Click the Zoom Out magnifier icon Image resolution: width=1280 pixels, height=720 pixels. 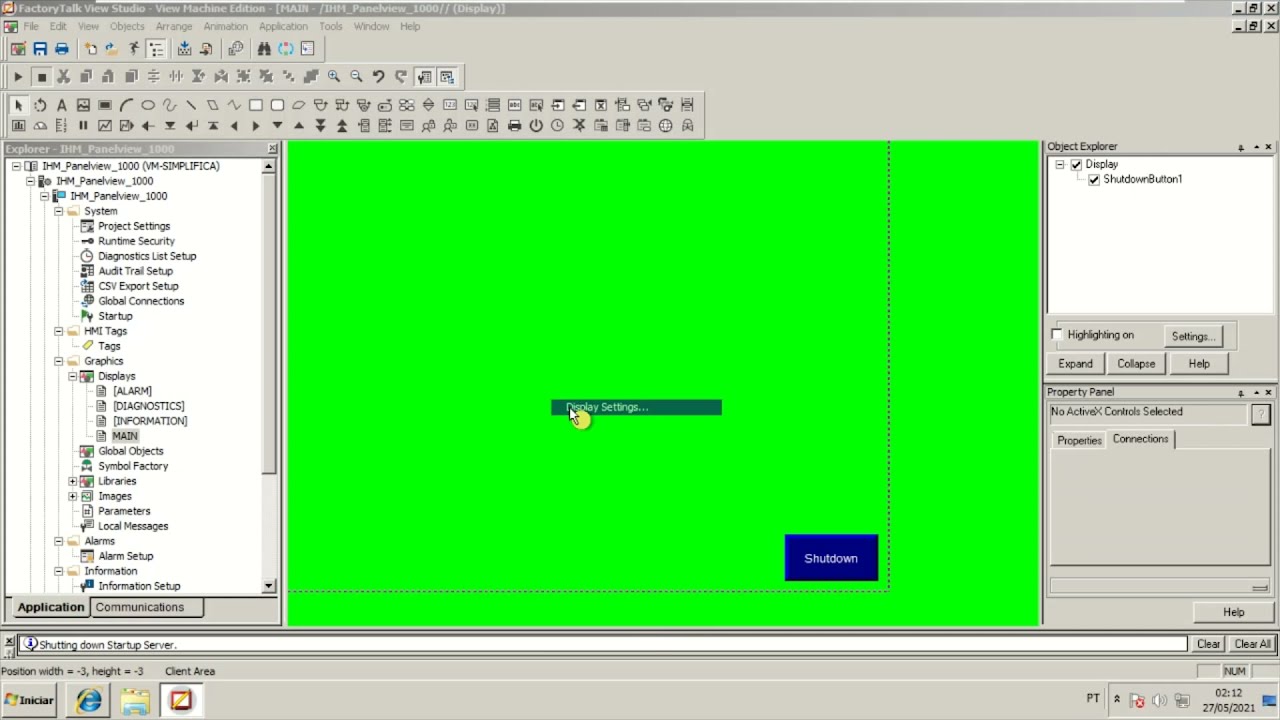pyautogui.click(x=356, y=77)
